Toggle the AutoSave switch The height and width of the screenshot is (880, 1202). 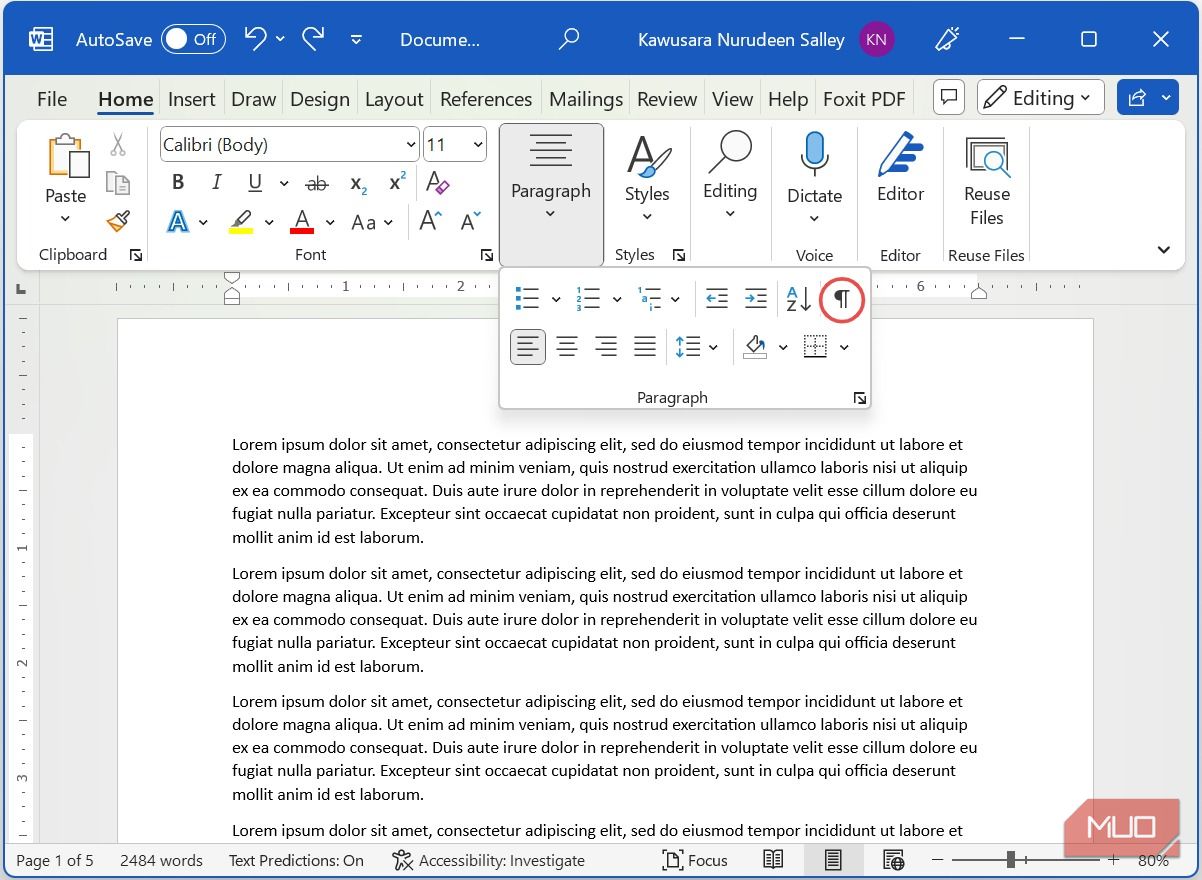(x=193, y=40)
